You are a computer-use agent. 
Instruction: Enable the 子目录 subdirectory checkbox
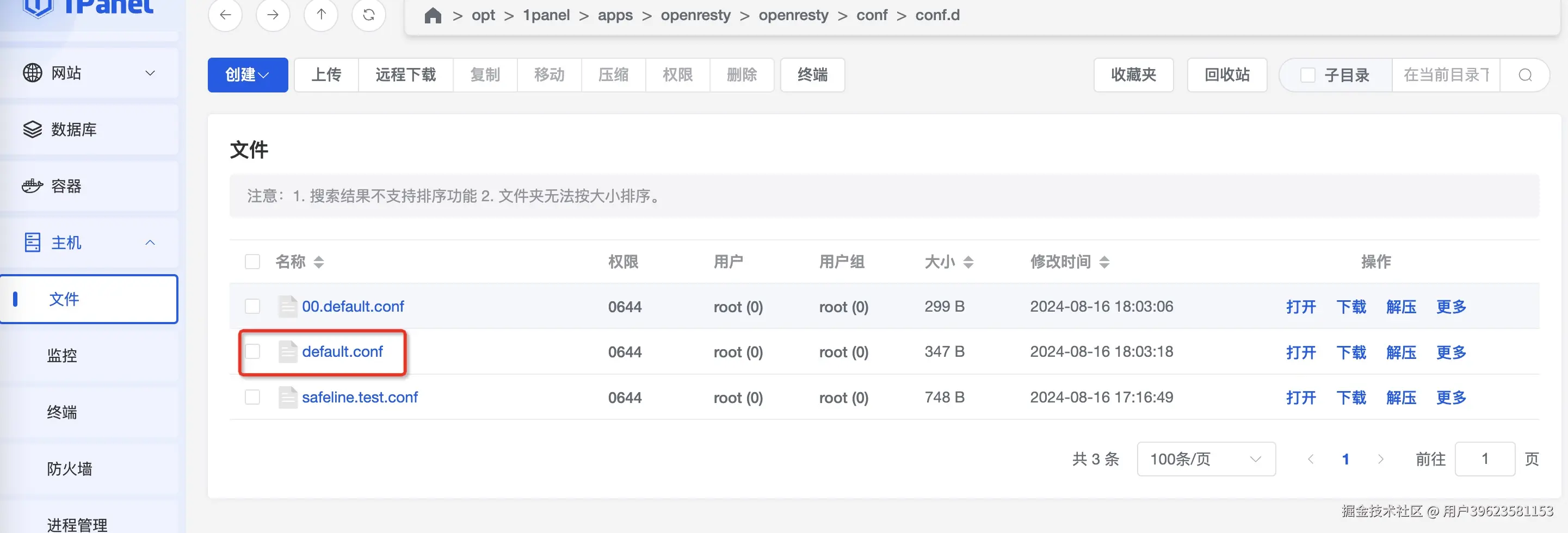pyautogui.click(x=1307, y=75)
